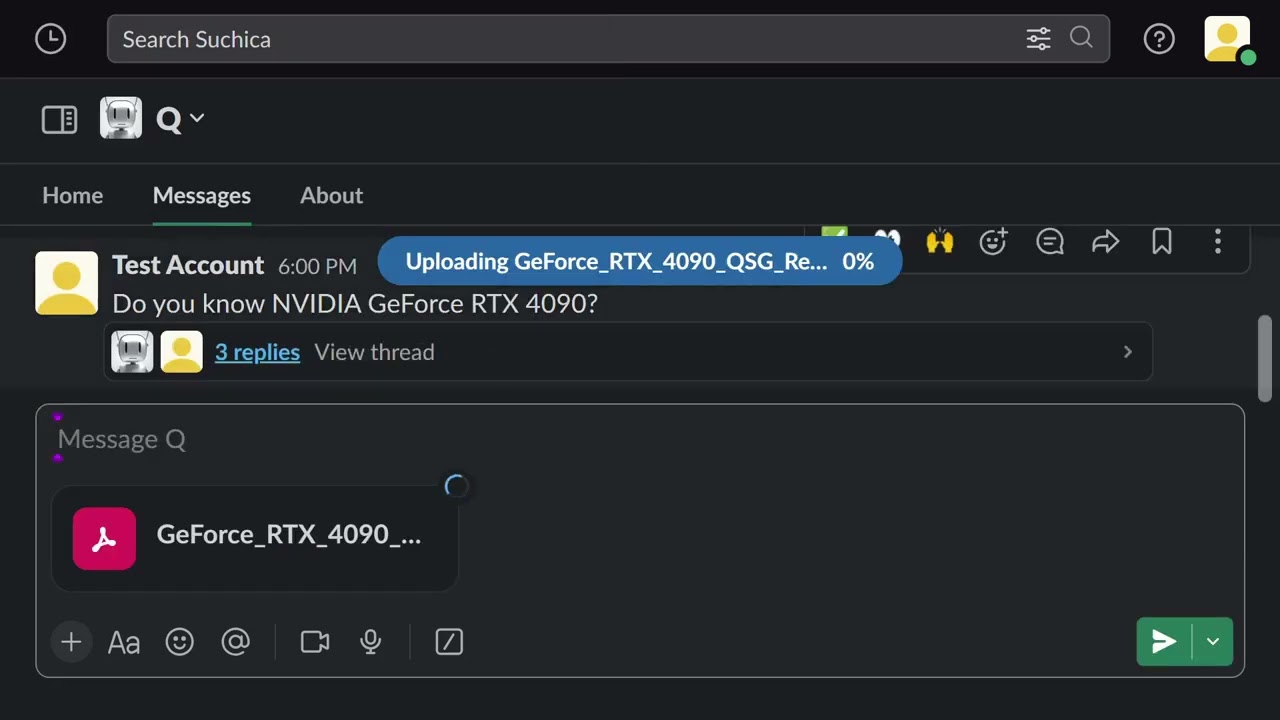Open more message actions menu
The height and width of the screenshot is (720, 1280).
click(1217, 241)
